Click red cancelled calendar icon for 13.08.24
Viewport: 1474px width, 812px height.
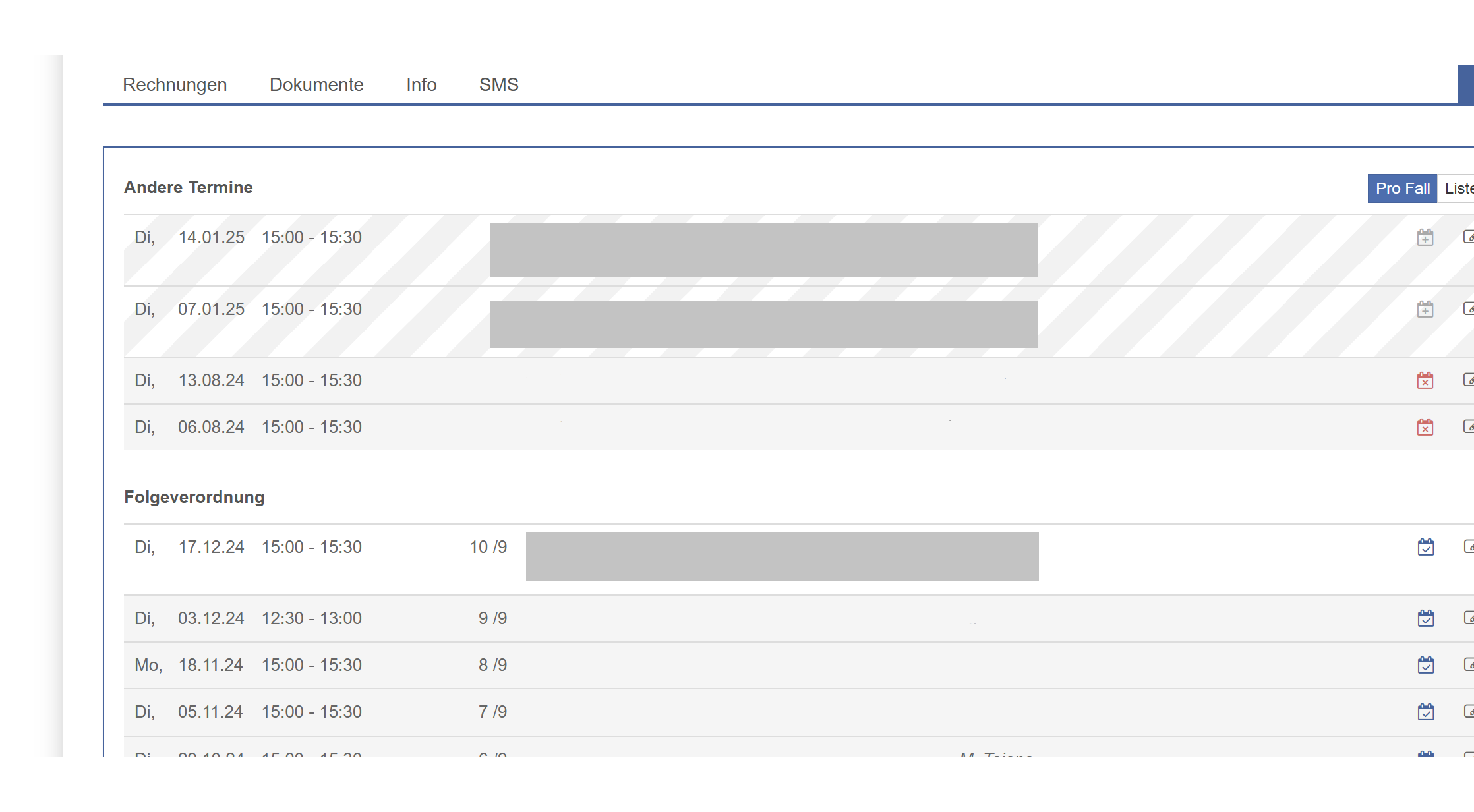coord(1425,380)
